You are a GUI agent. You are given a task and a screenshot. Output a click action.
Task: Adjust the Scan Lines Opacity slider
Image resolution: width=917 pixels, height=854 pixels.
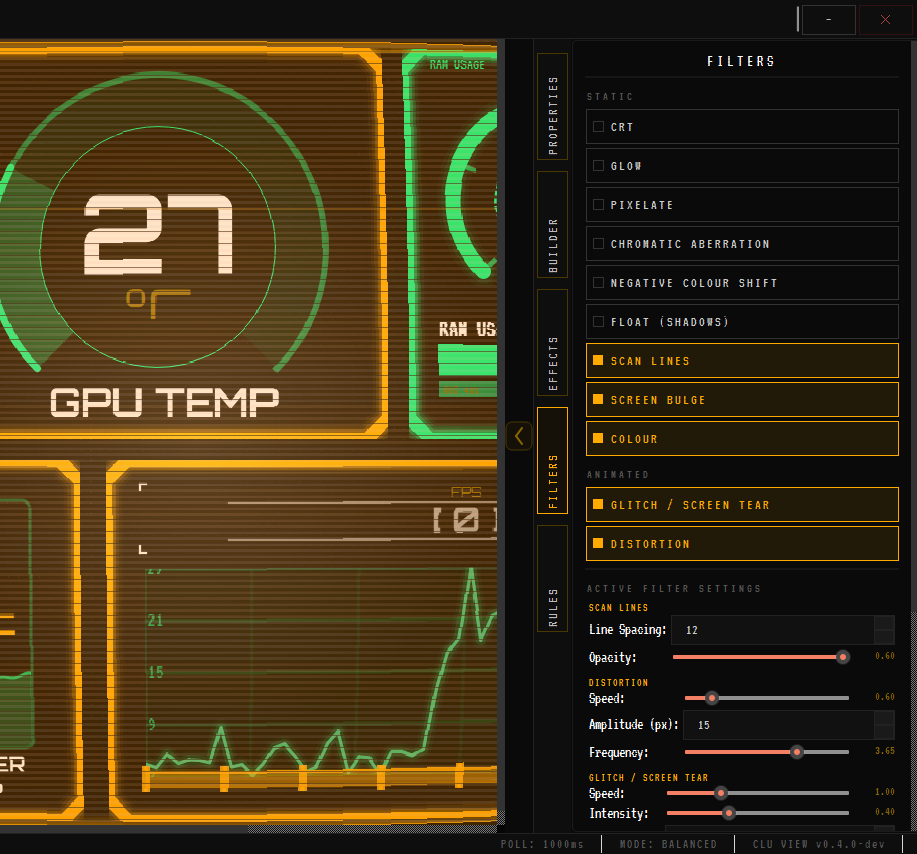click(x=761, y=657)
